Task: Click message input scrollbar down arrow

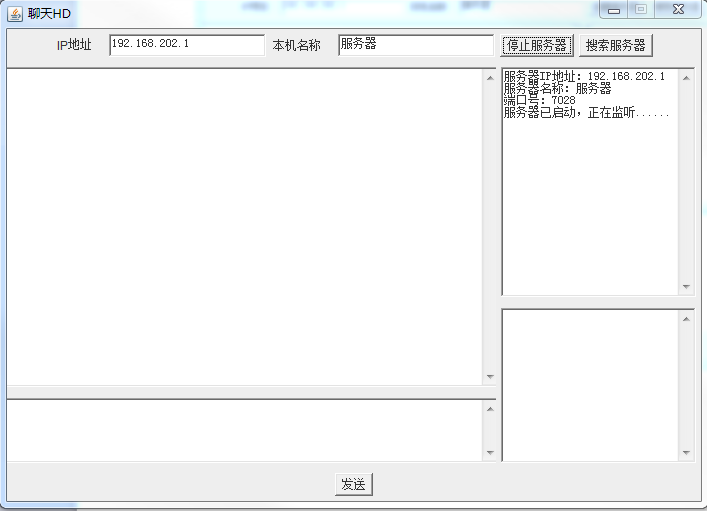Action: [x=490, y=453]
